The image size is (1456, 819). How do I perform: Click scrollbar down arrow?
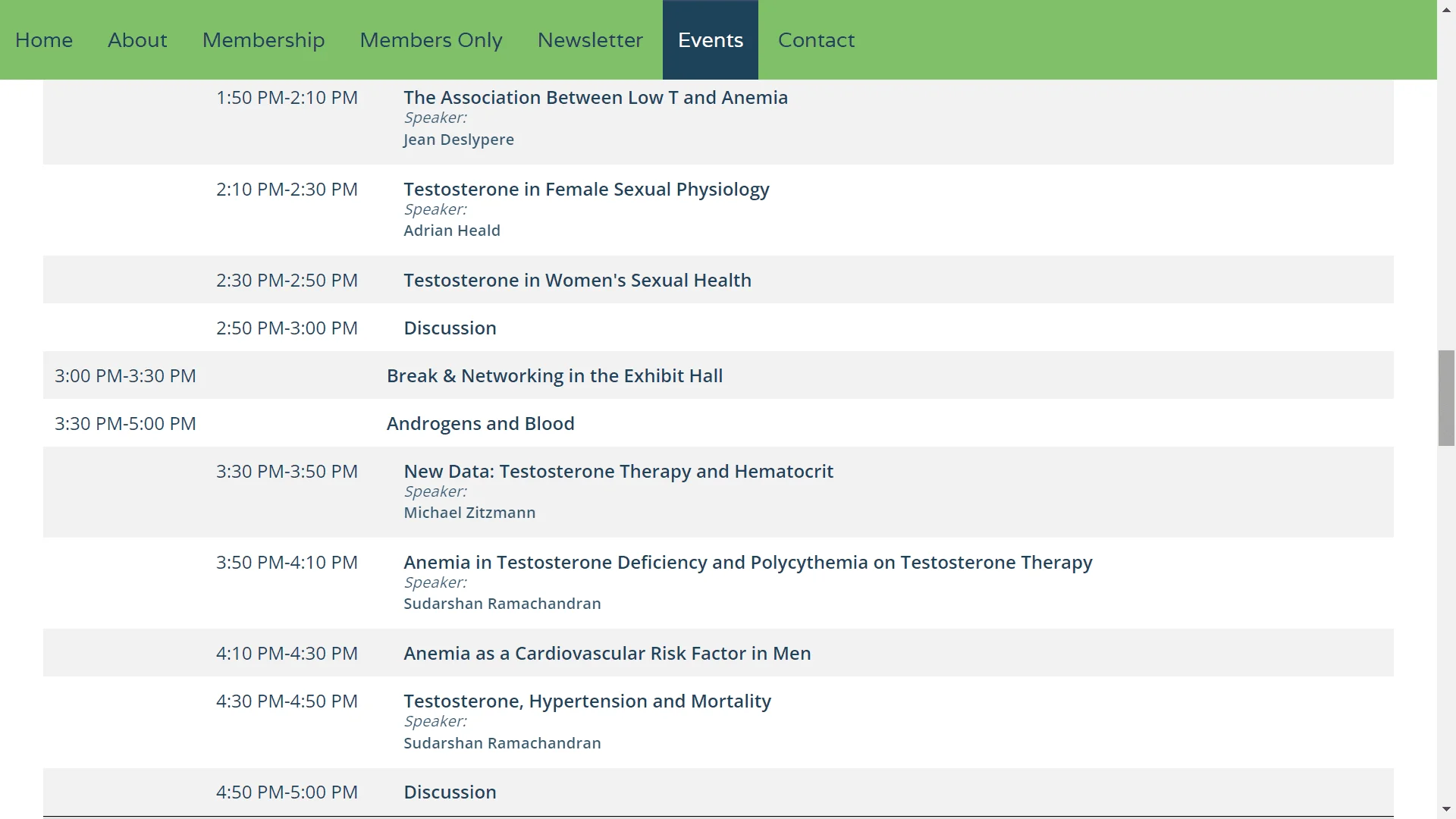(1446, 809)
